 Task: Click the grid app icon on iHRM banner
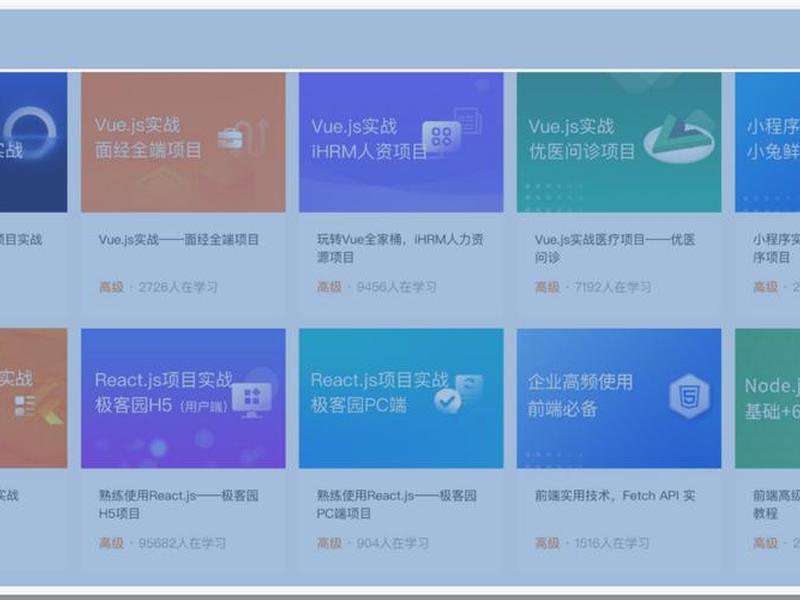coord(442,136)
